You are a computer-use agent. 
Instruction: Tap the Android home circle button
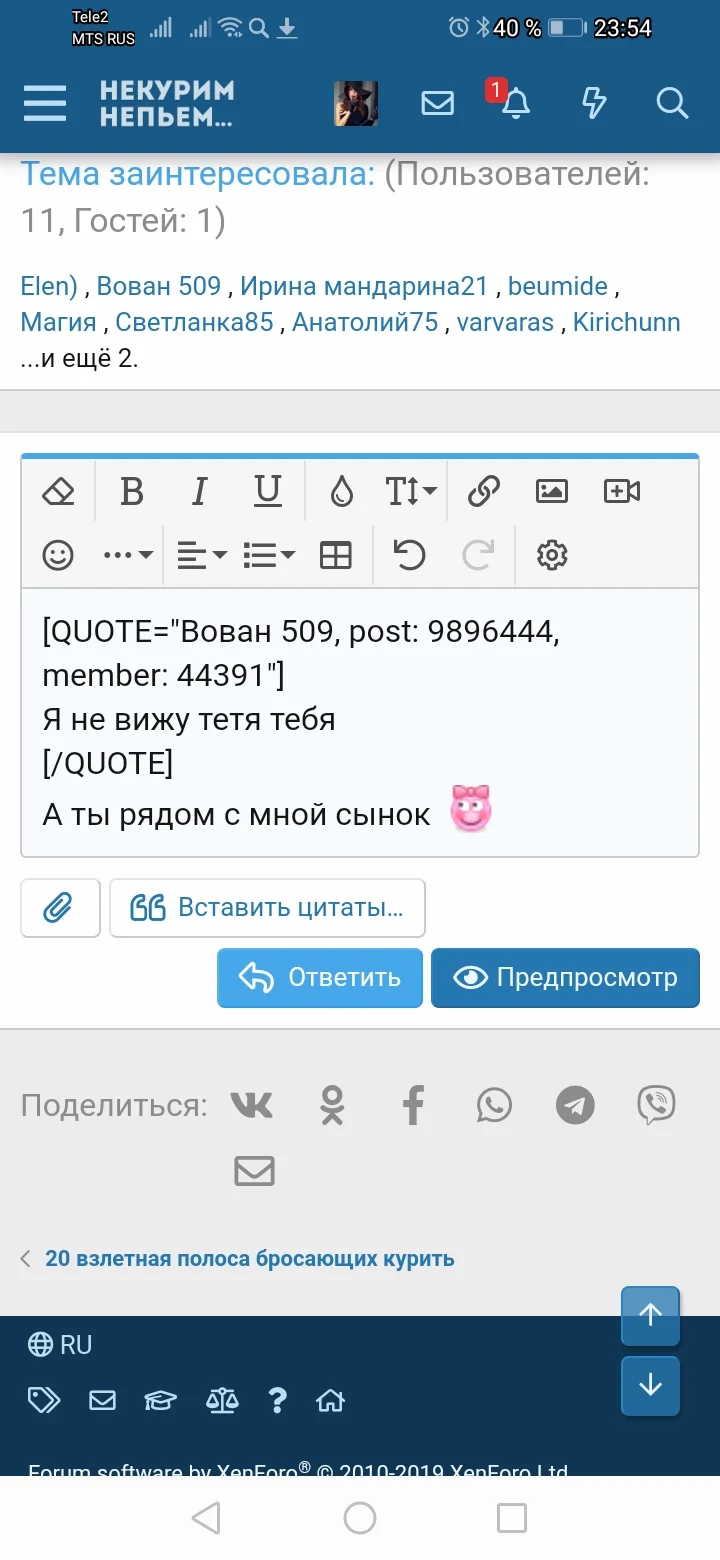pos(360,1518)
